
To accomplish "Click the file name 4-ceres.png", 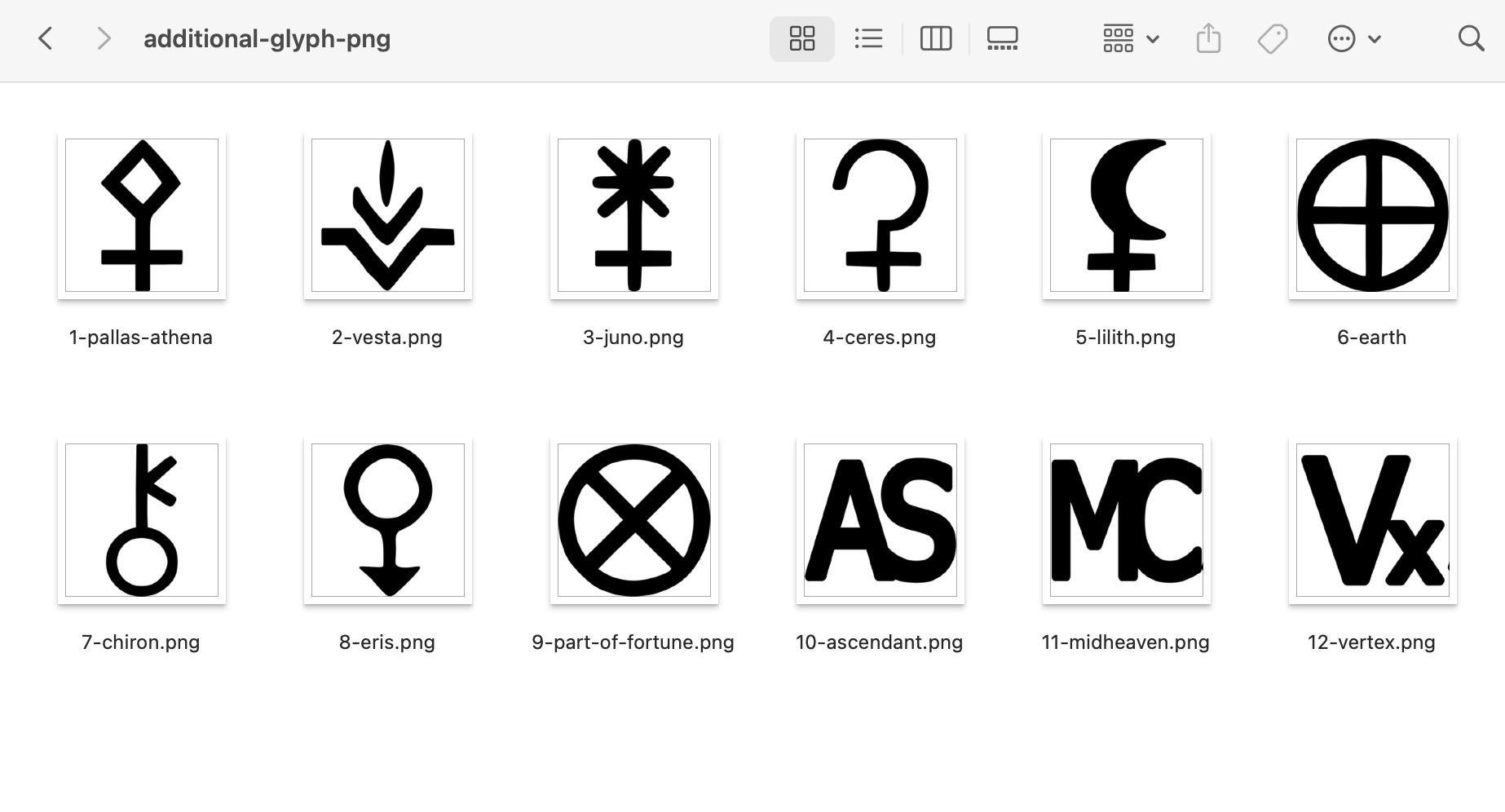I will point(880,338).
